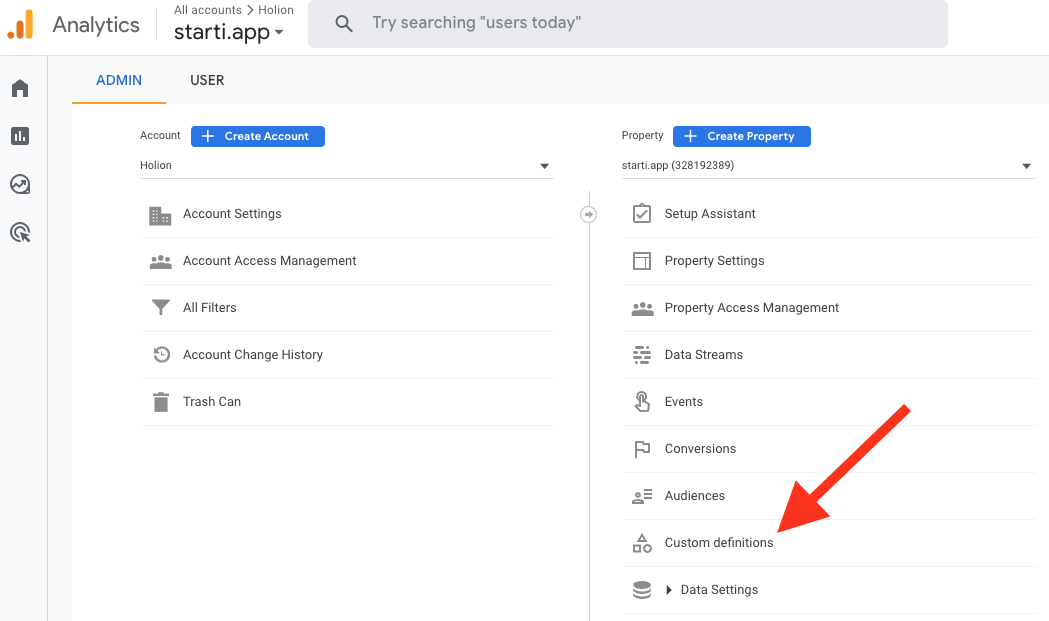Select the Reports icon in the sidebar
Viewport: 1049px width, 621px height.
tap(19, 136)
